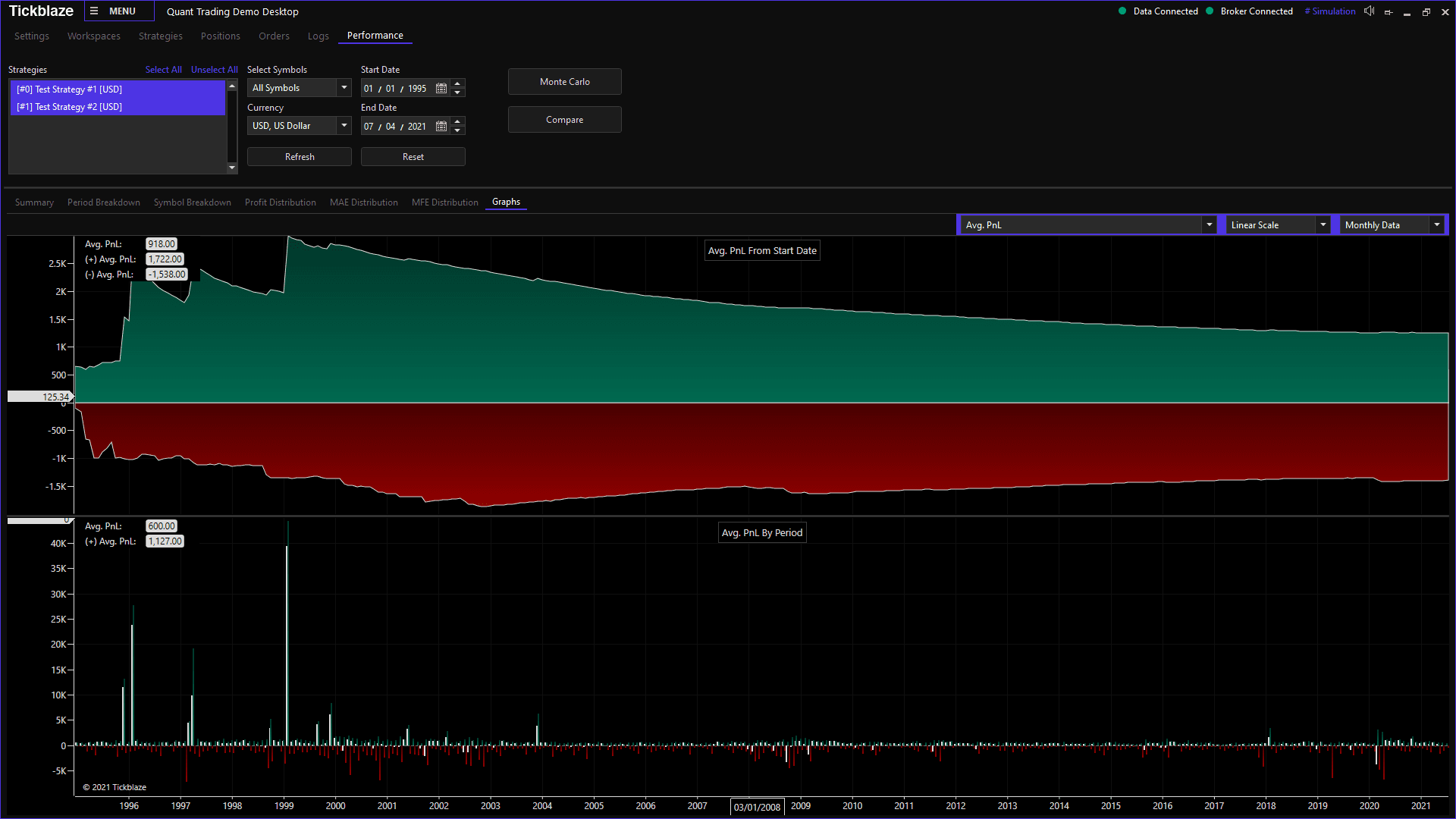
Task: Click the Unselect All link
Action: click(x=214, y=70)
